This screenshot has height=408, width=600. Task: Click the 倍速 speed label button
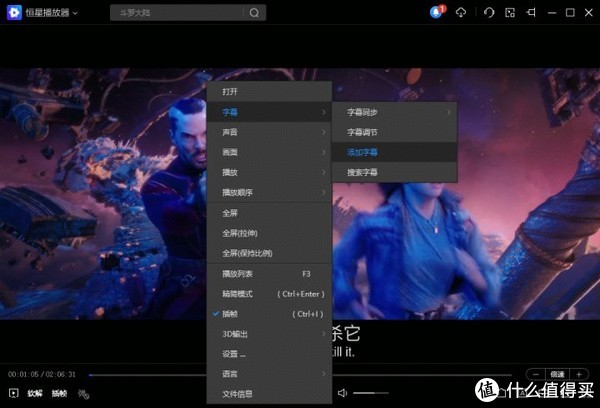pos(557,374)
